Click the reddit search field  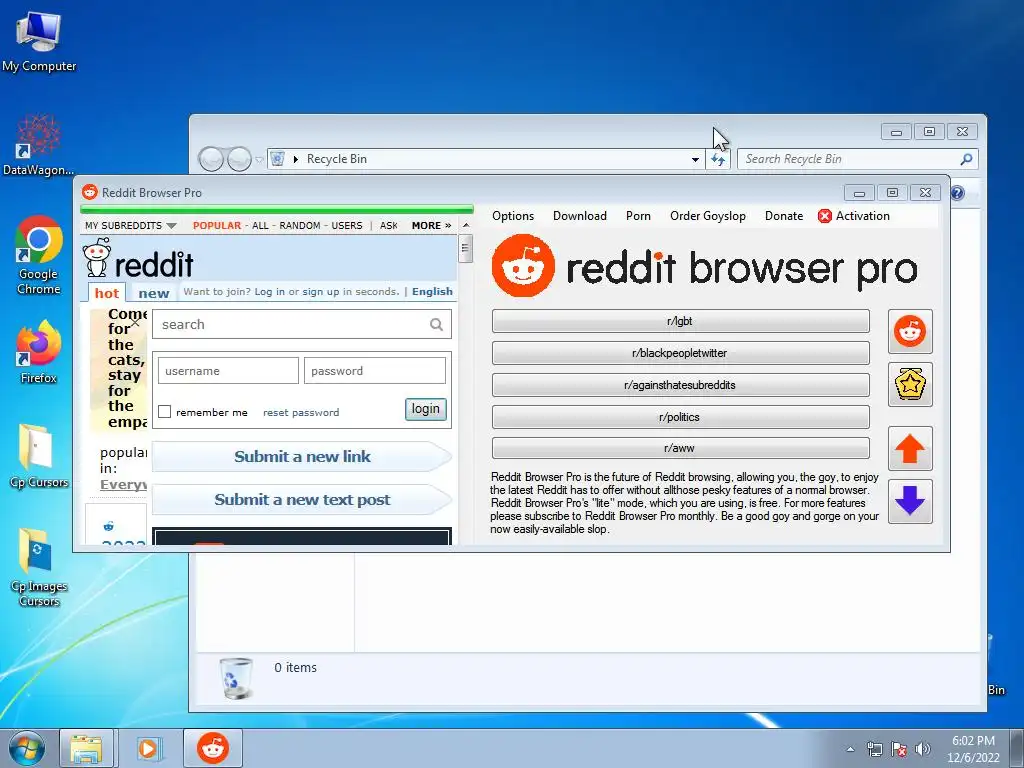(x=302, y=325)
